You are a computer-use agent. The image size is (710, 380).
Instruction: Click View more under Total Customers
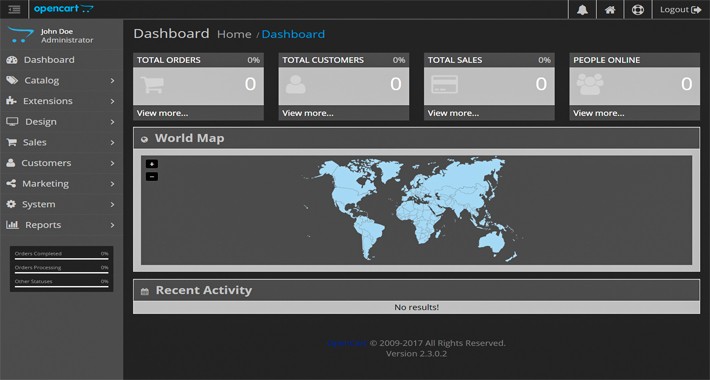307,113
